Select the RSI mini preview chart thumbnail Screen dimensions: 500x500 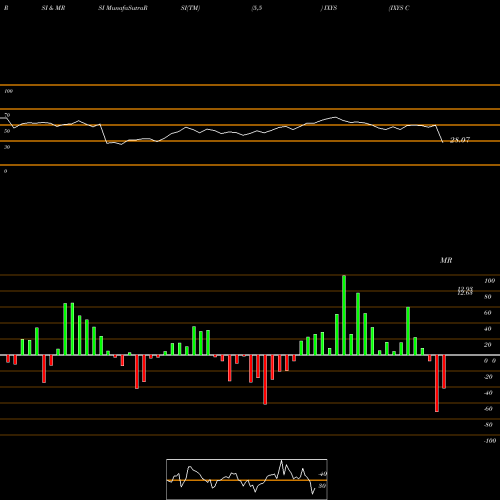247,479
